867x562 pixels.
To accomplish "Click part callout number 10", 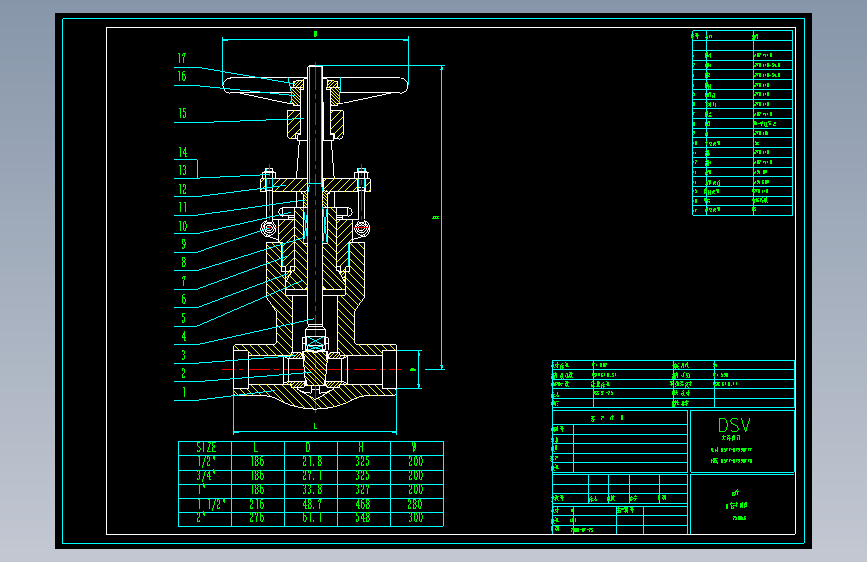I will click(182, 226).
